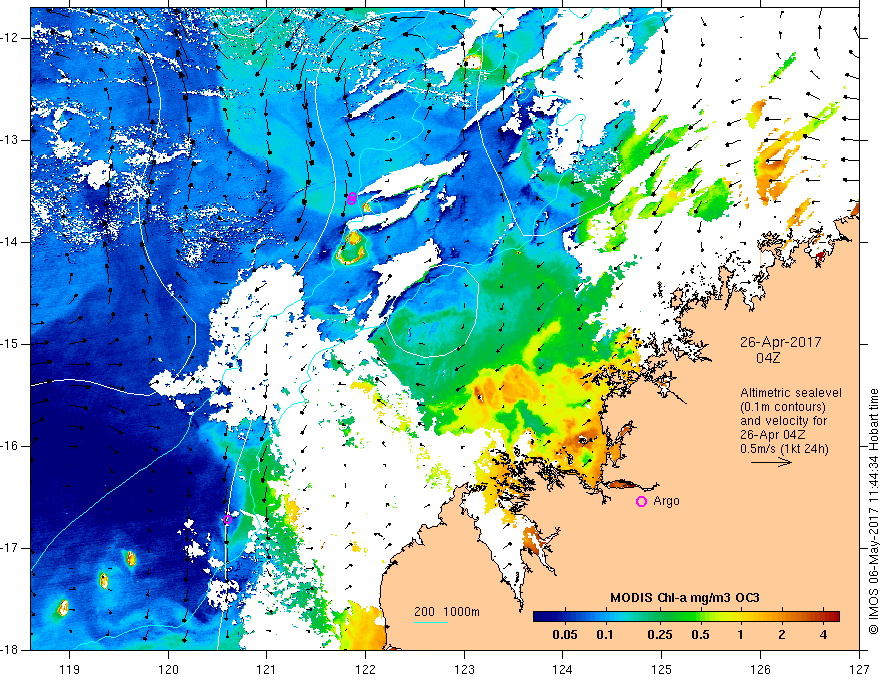Click the longitude label 127
The height and width of the screenshot is (680, 880).
pyautogui.click(x=859, y=669)
